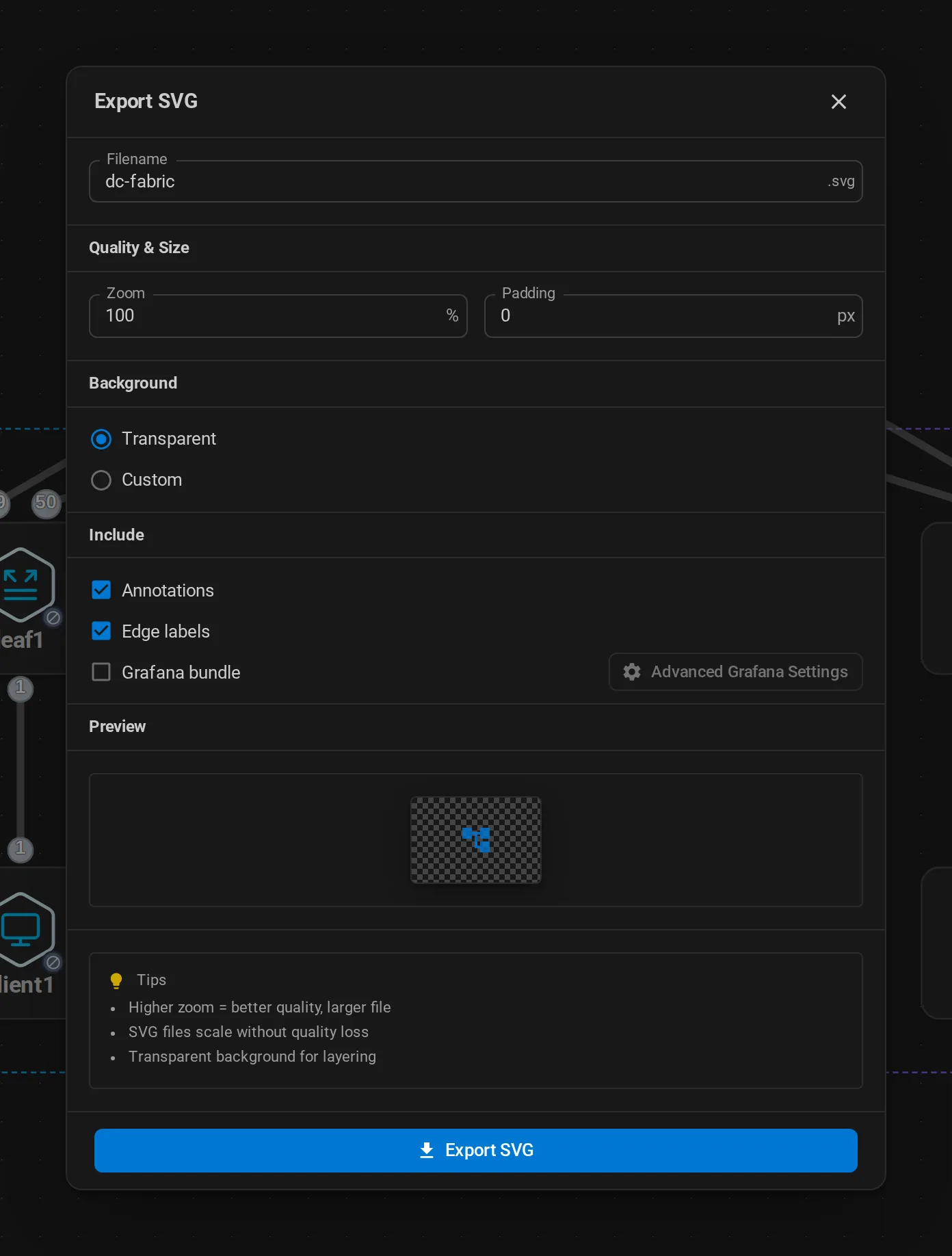Click the Preview section heading
The height and width of the screenshot is (1256, 952).
(x=117, y=727)
